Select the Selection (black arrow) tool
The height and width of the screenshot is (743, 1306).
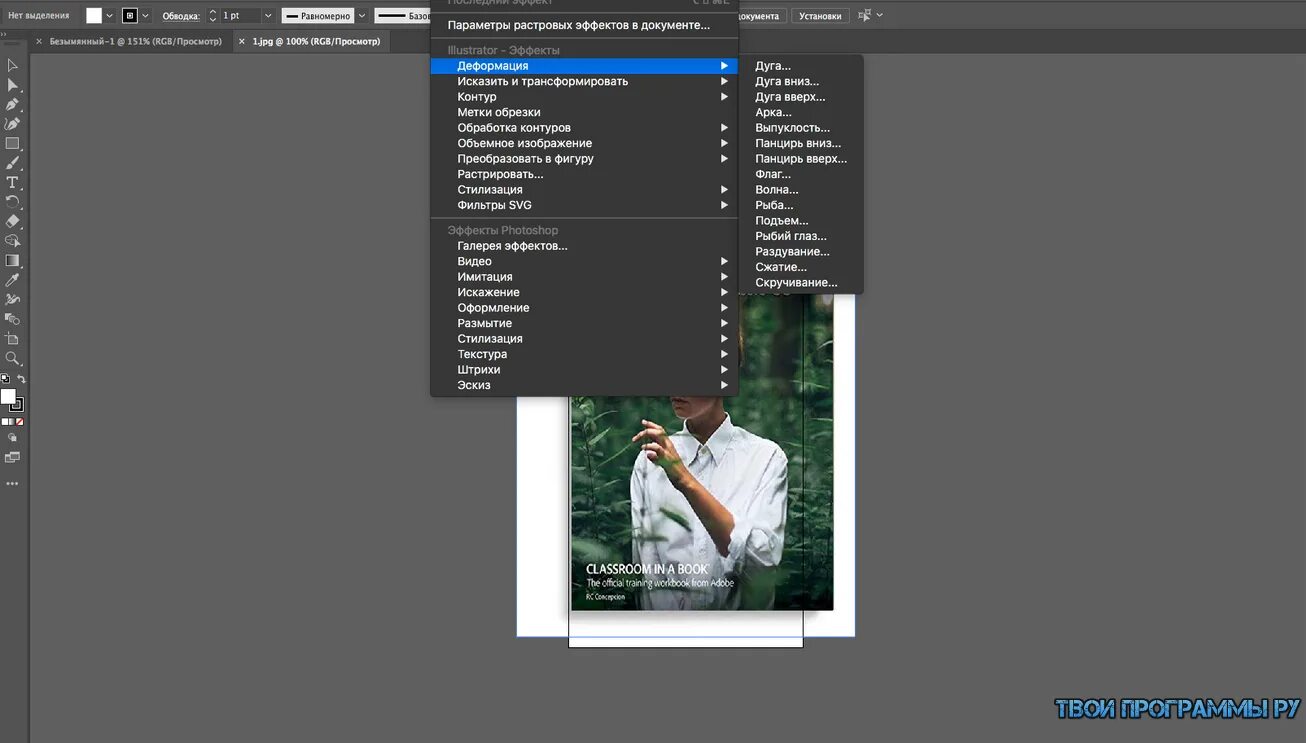pyautogui.click(x=12, y=66)
